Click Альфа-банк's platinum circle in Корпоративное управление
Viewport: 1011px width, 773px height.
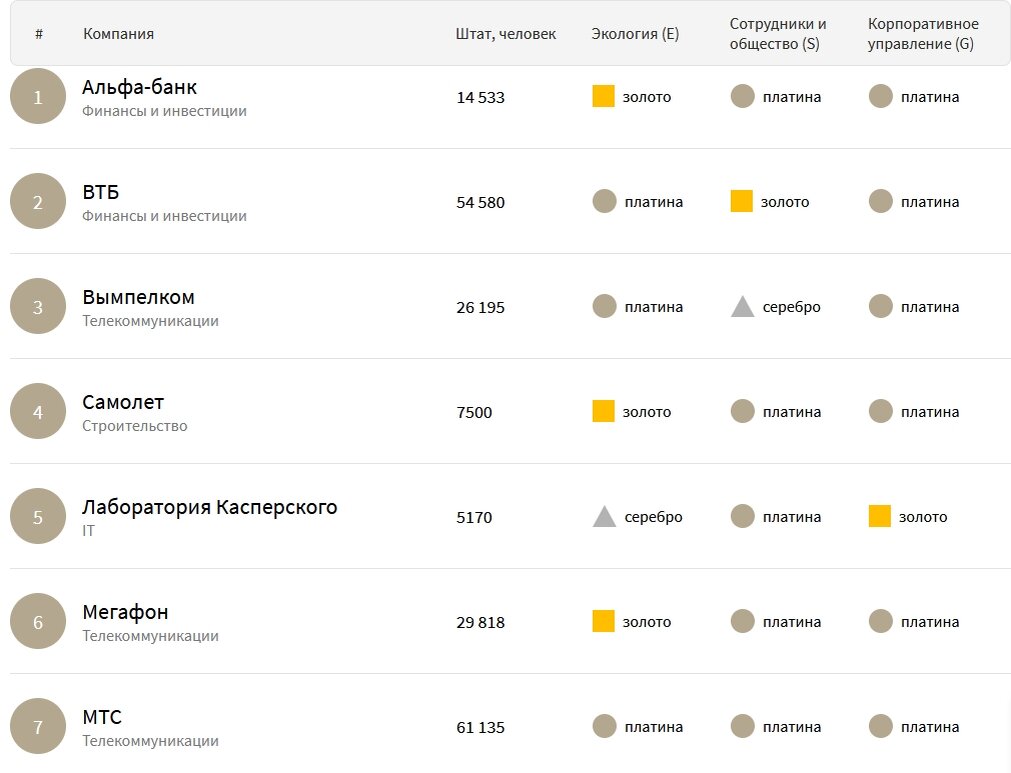click(881, 96)
